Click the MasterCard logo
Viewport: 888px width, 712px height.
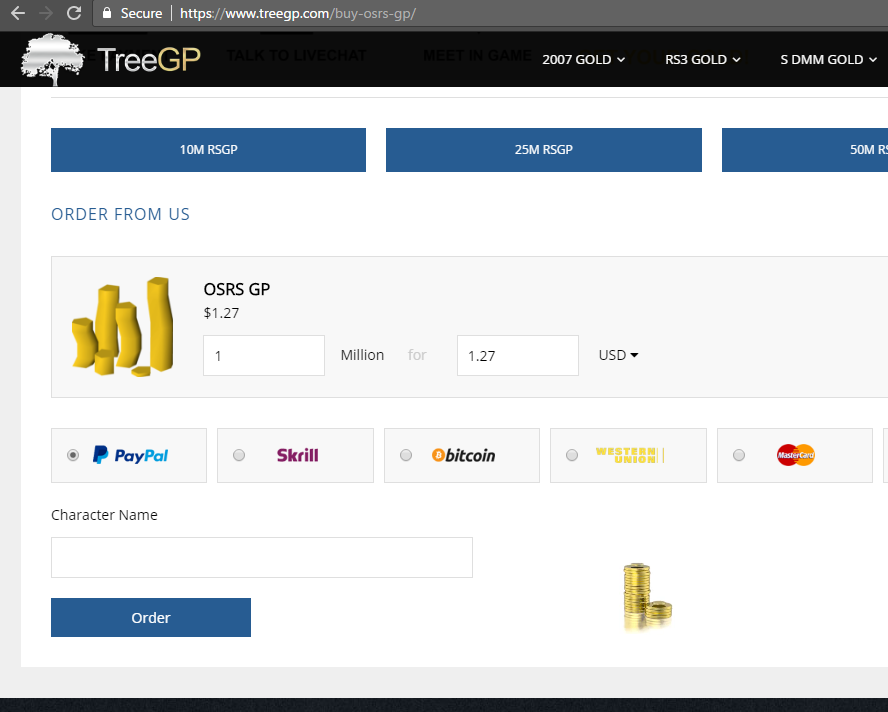point(796,455)
